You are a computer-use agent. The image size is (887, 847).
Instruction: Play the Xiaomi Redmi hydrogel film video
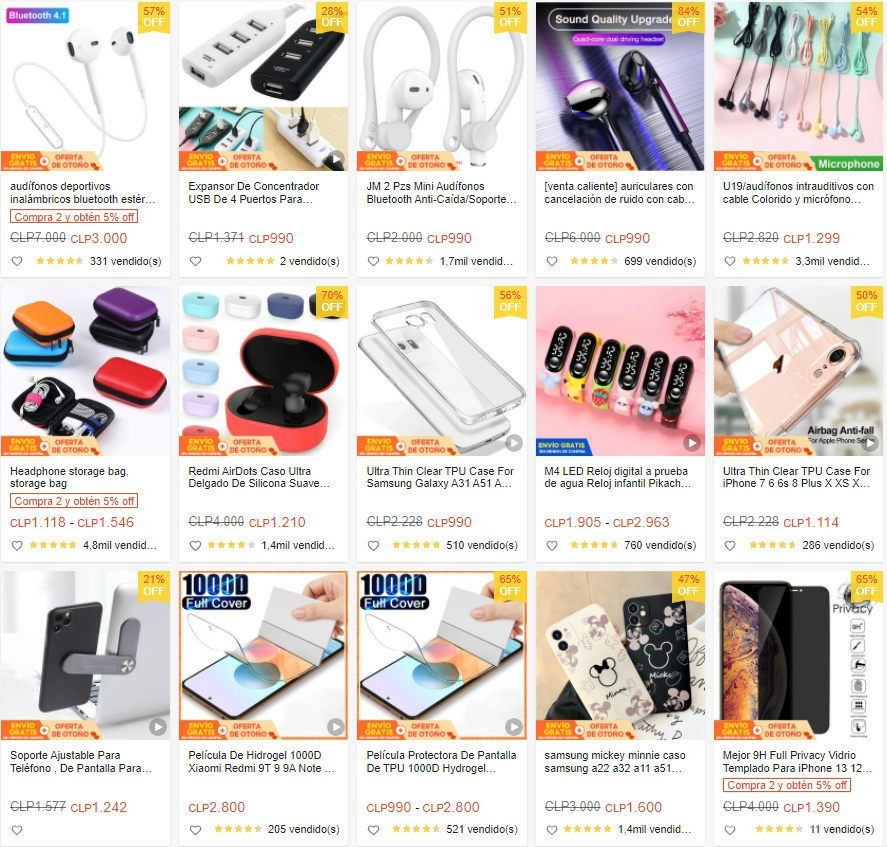pos(336,727)
